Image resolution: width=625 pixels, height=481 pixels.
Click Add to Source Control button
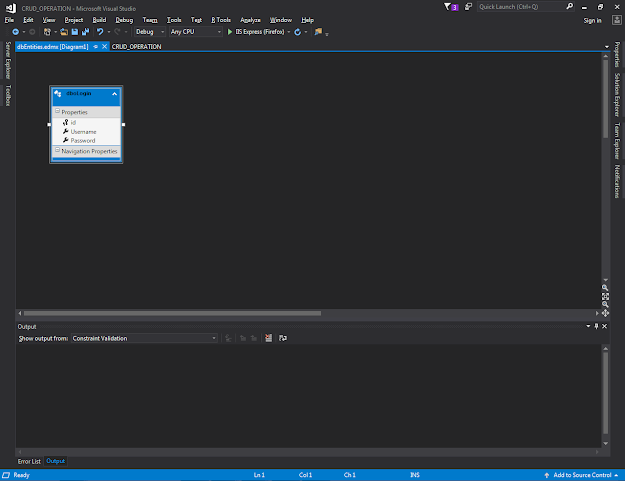click(x=582, y=475)
